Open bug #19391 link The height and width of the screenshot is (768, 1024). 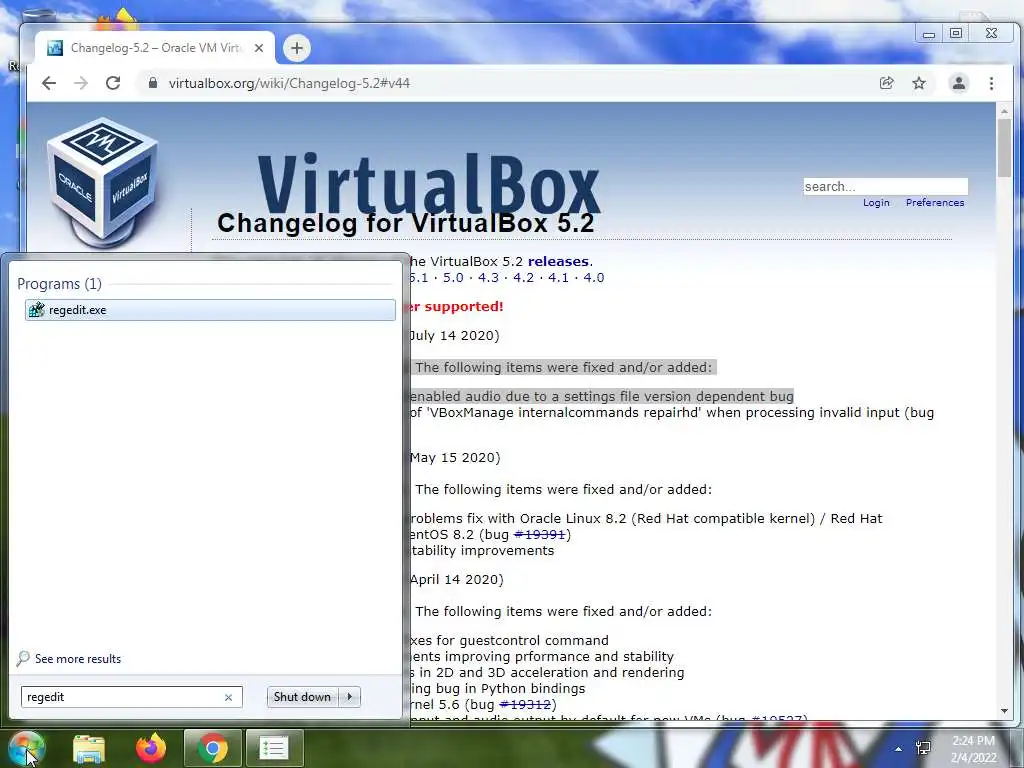pyautogui.click(x=539, y=534)
